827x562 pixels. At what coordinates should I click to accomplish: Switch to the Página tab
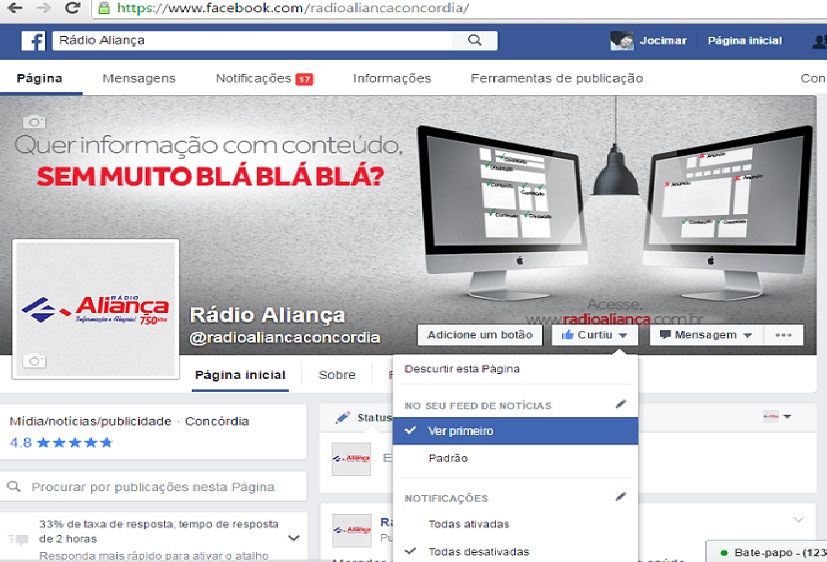click(40, 79)
